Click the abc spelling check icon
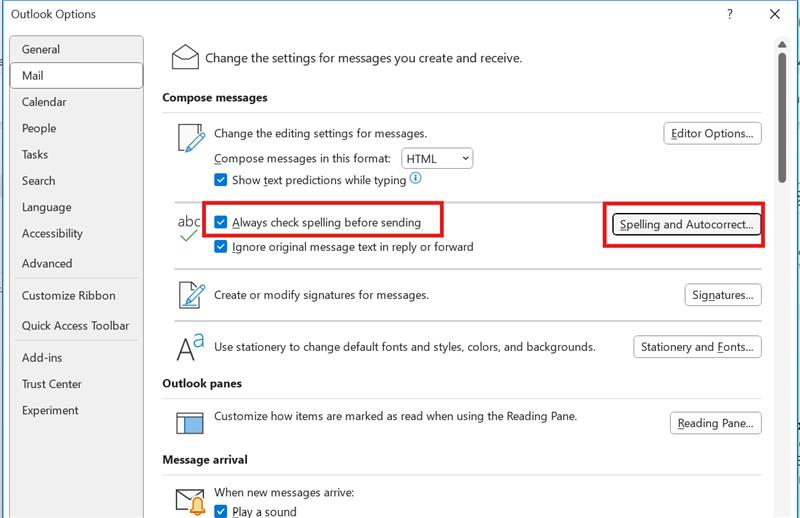Viewport: 800px width, 518px height. tap(189, 228)
